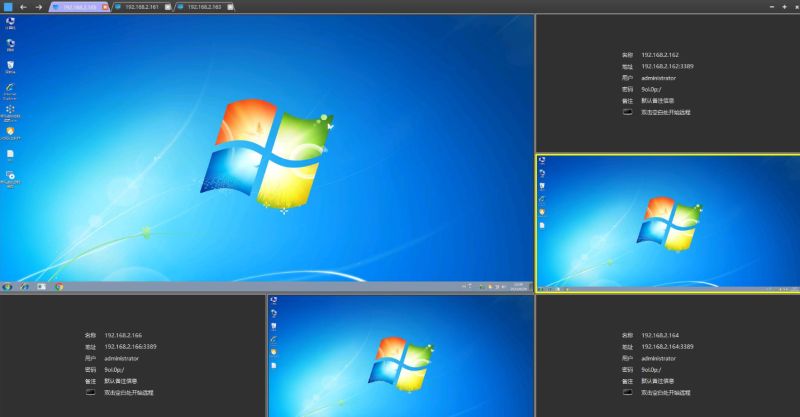The width and height of the screenshot is (800, 417).
Task: Click the clock in main remote taskbar
Action: [519, 286]
